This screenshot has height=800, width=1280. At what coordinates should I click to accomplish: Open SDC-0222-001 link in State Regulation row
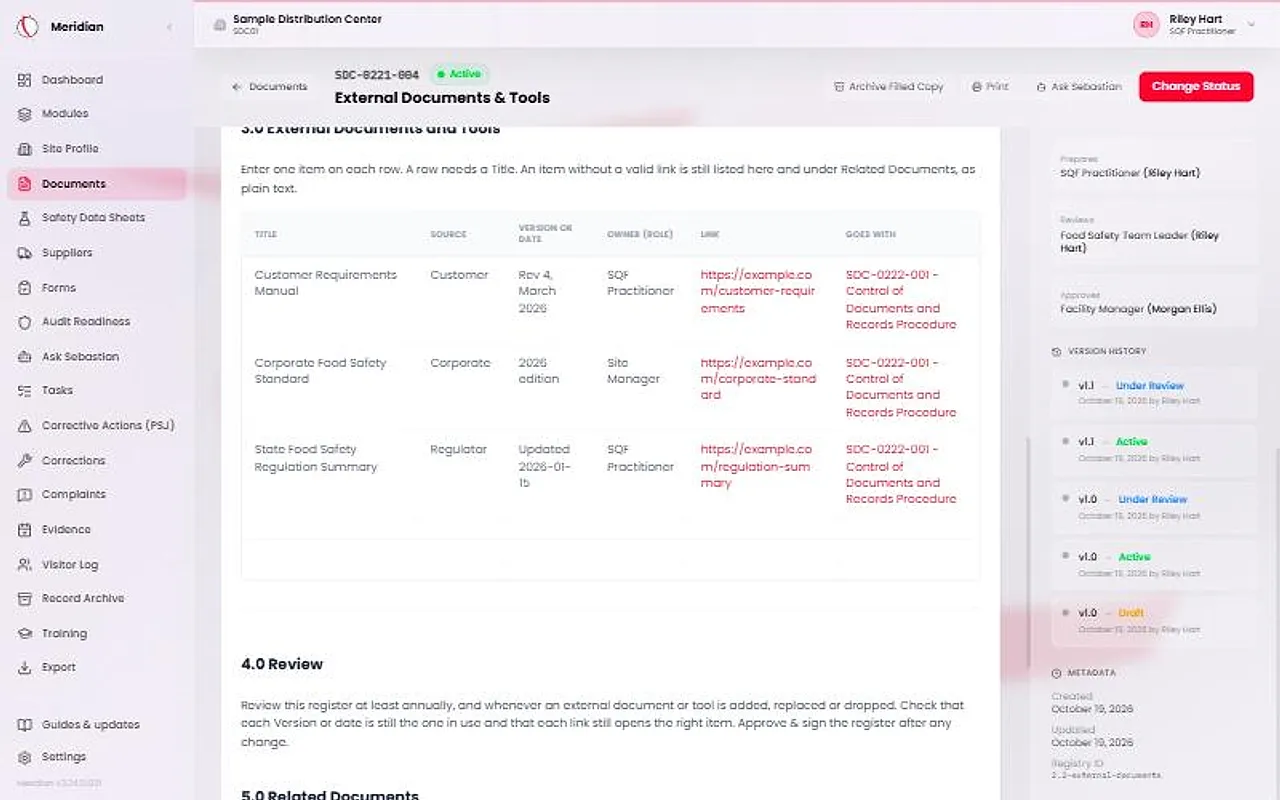tap(901, 475)
